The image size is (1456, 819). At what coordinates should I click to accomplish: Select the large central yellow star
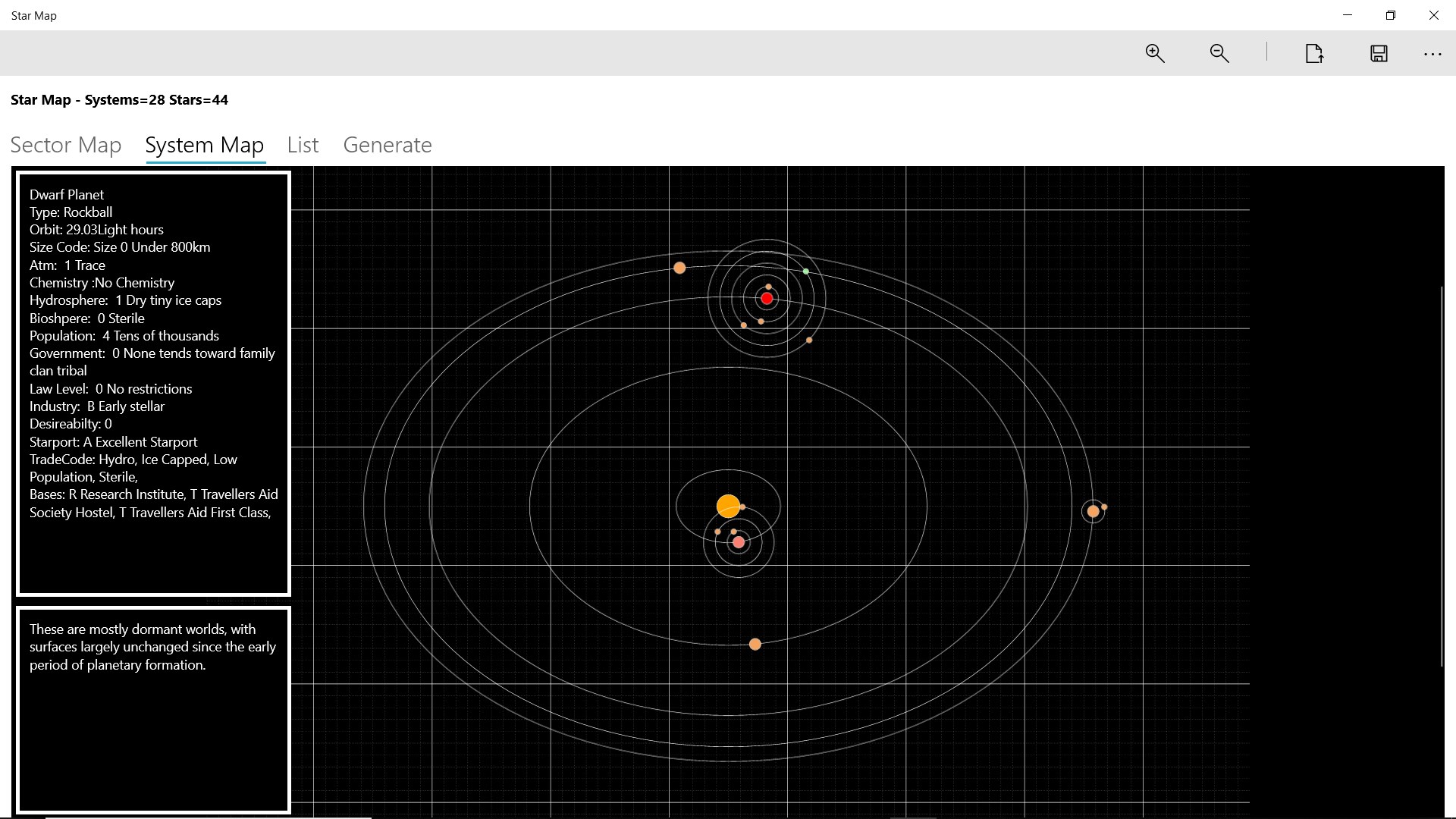[x=728, y=506]
